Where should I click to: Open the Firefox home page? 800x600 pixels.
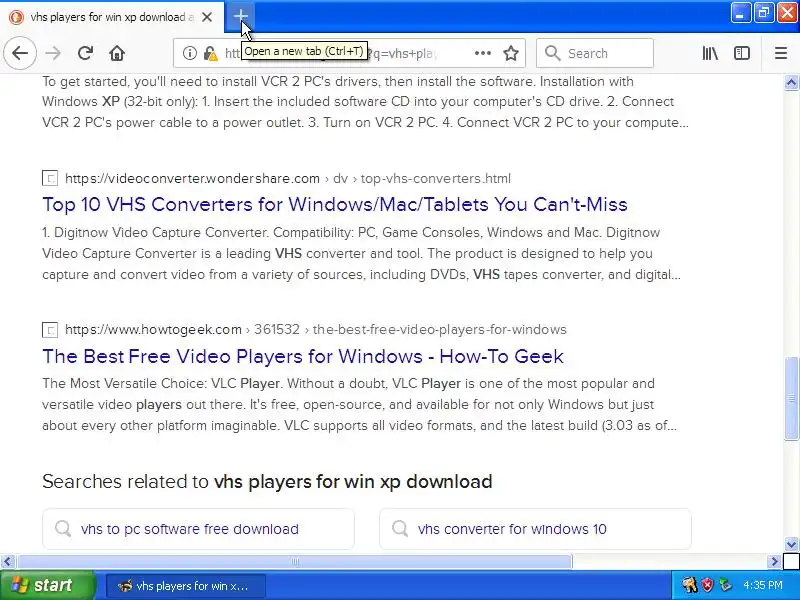coord(117,53)
